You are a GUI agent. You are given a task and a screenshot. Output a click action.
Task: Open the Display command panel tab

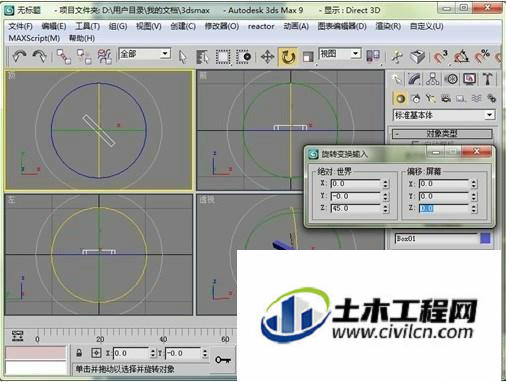tap(469, 79)
